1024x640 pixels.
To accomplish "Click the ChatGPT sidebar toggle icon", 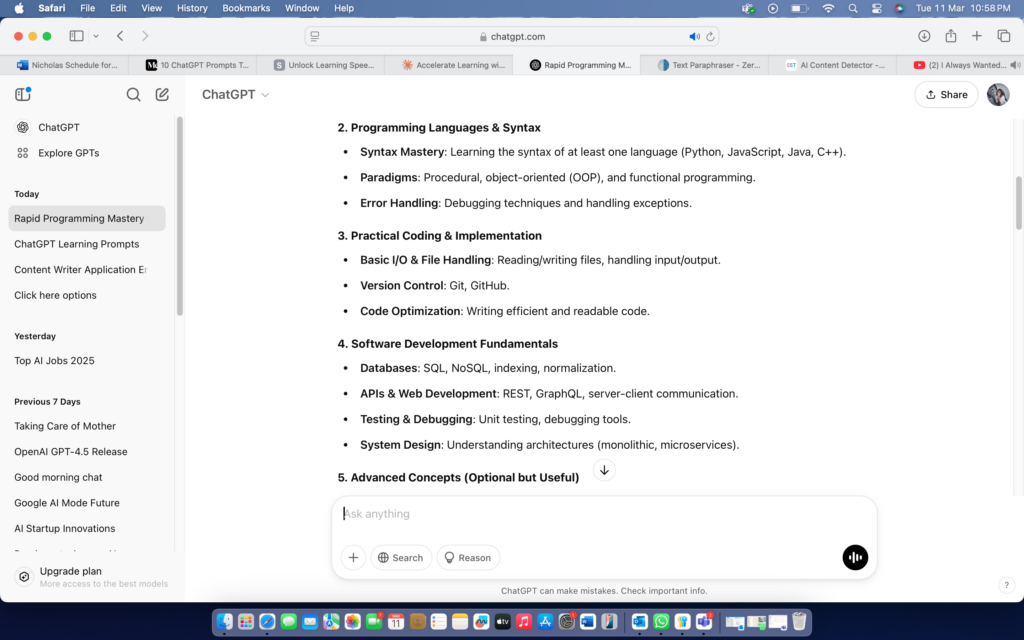I will point(23,95).
